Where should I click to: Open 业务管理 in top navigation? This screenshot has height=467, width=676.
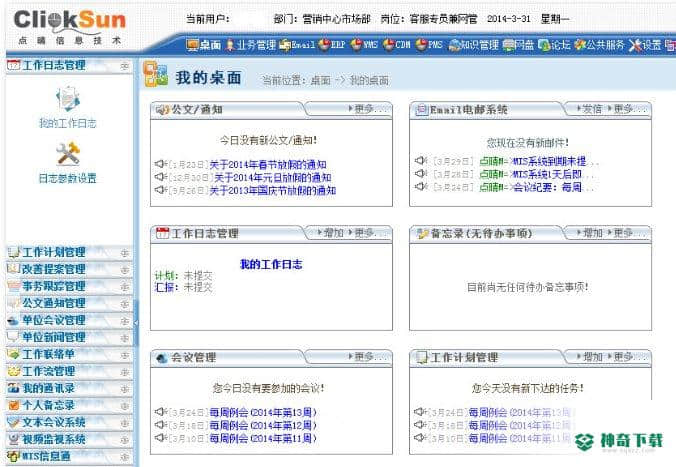point(251,44)
